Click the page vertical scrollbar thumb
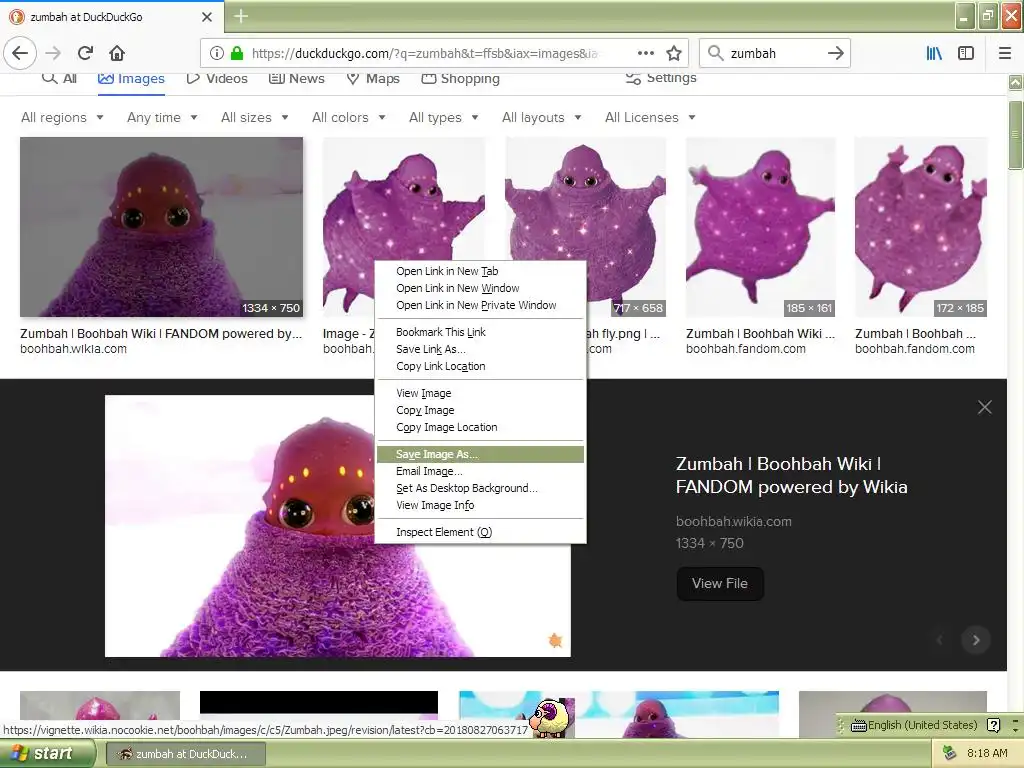This screenshot has width=1024, height=768. point(1015,135)
